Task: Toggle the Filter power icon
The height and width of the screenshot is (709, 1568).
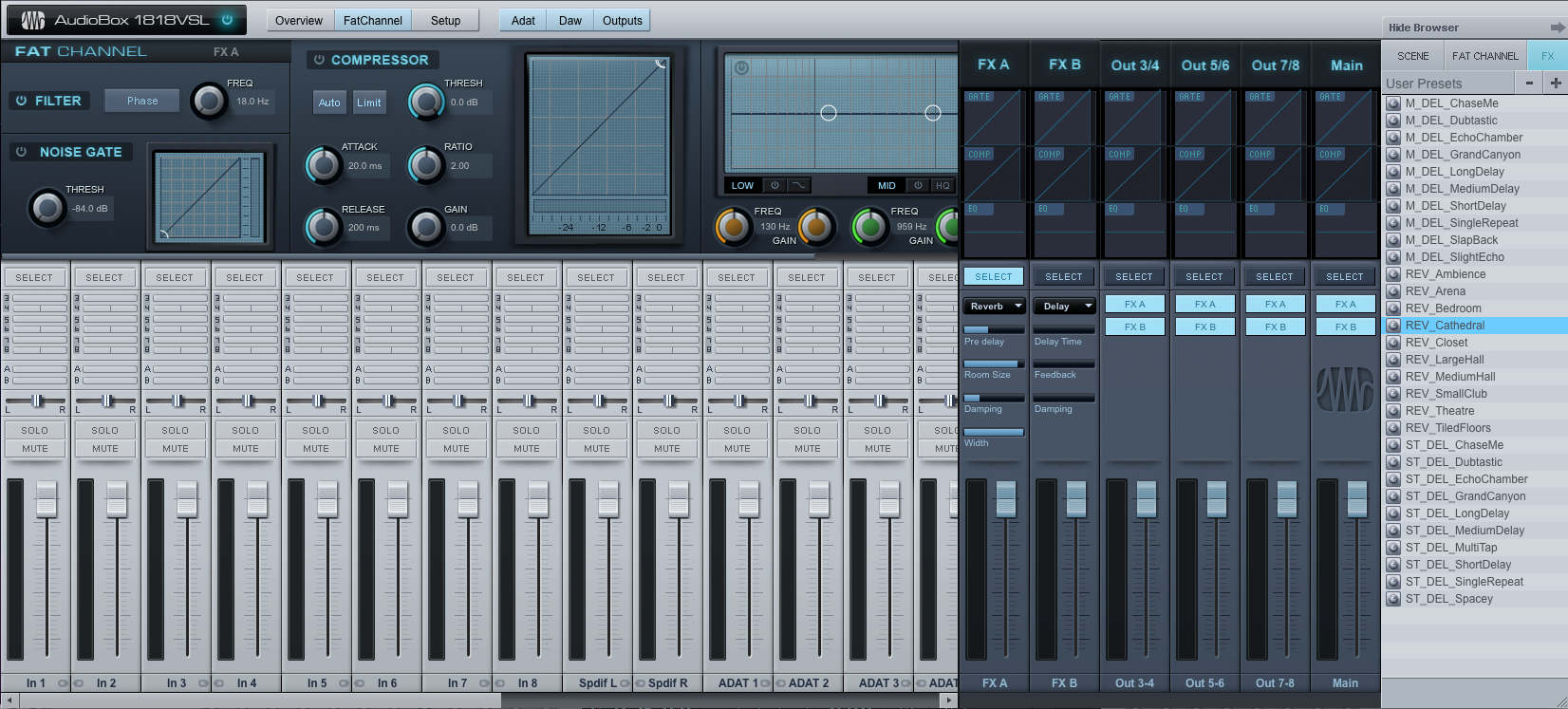Action: [21, 101]
